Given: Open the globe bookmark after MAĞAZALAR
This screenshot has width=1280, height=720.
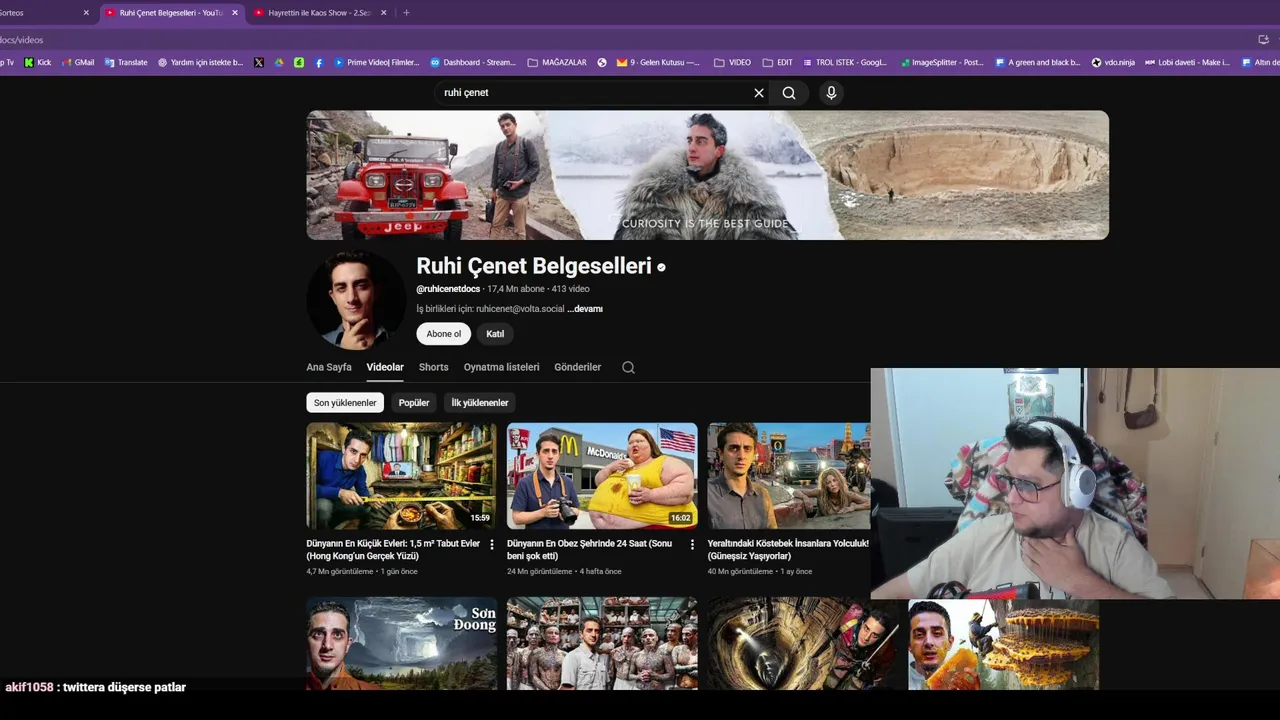Looking at the screenshot, I should point(602,62).
